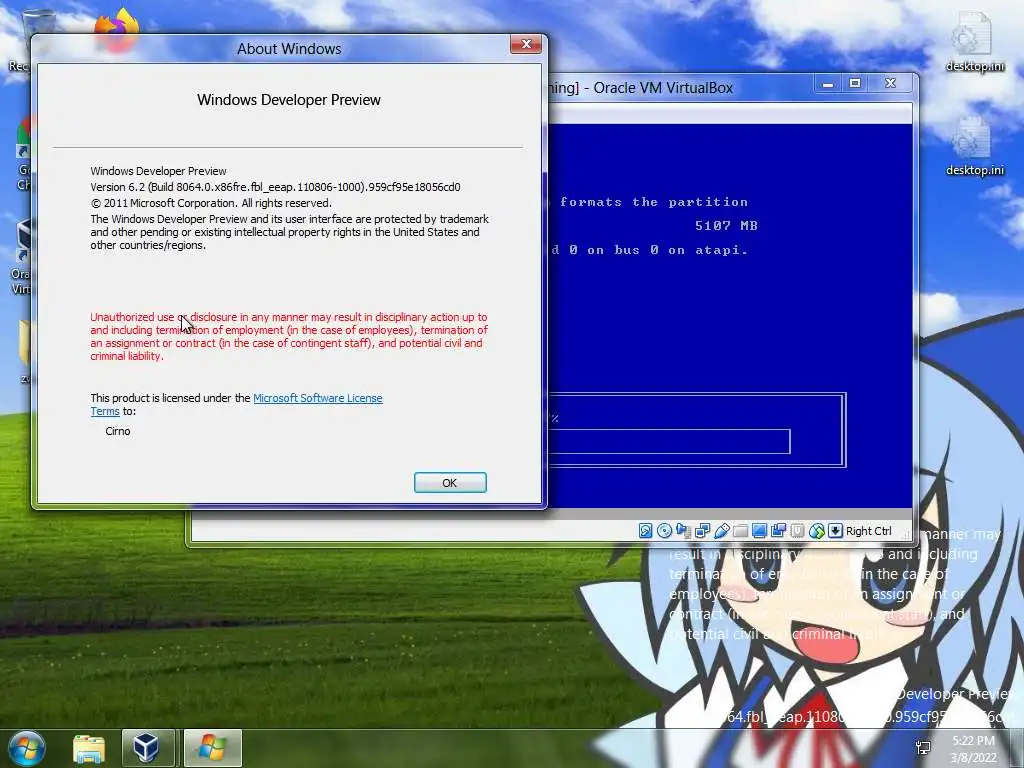Close the About Windows dialog

526,44
